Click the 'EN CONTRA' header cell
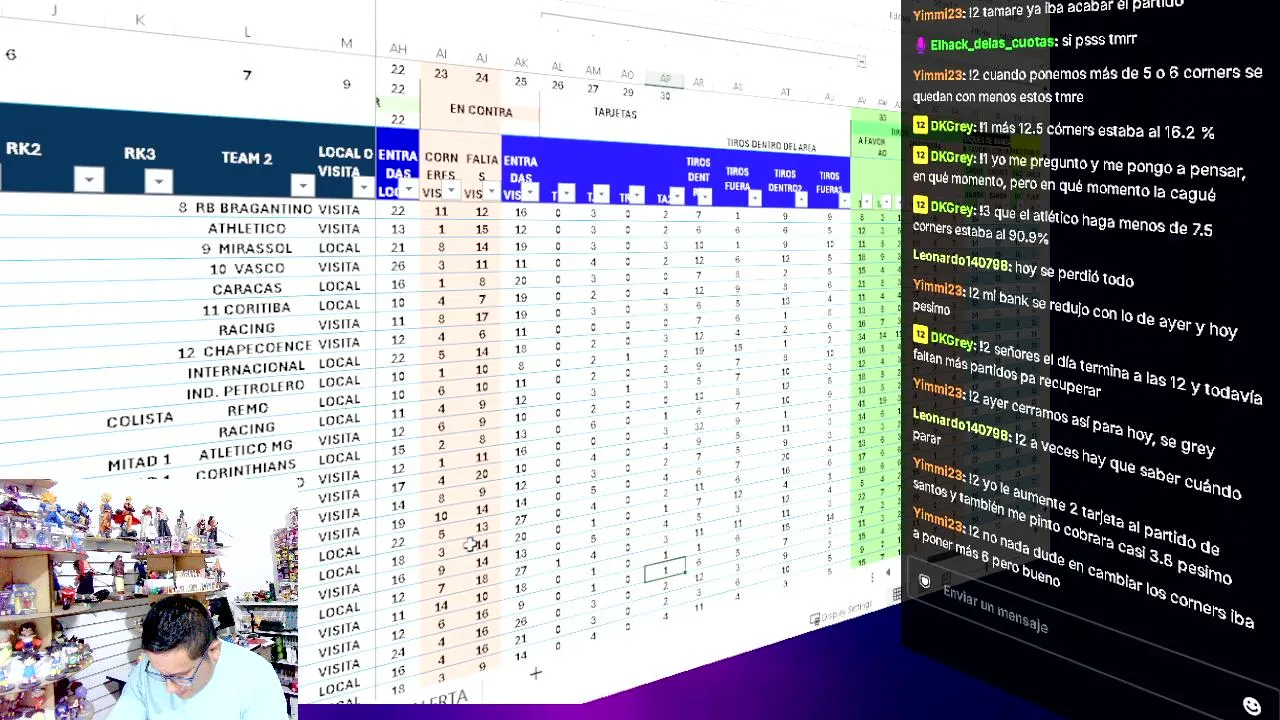Viewport: 1280px width, 720px height. pyautogui.click(x=481, y=111)
